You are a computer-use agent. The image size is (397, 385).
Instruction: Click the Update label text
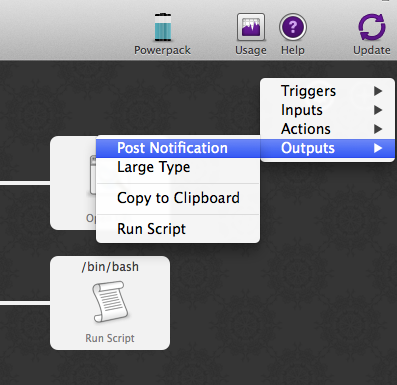[x=372, y=50]
